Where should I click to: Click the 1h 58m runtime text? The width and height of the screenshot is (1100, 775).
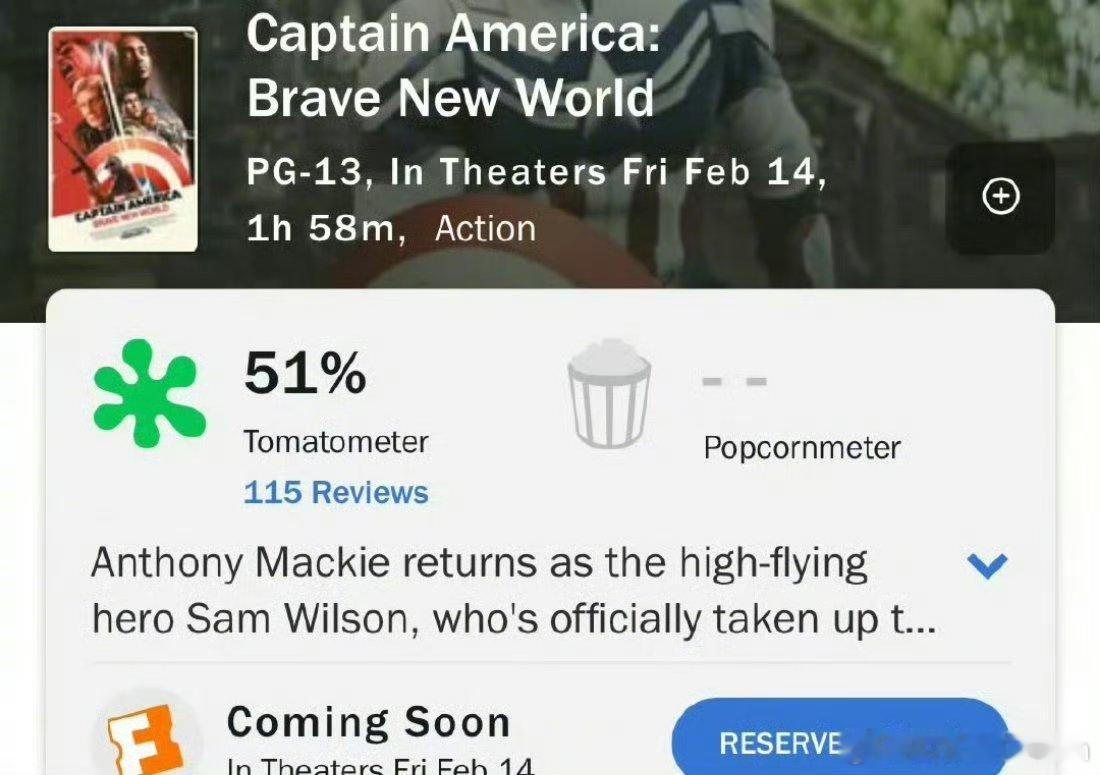(x=326, y=229)
